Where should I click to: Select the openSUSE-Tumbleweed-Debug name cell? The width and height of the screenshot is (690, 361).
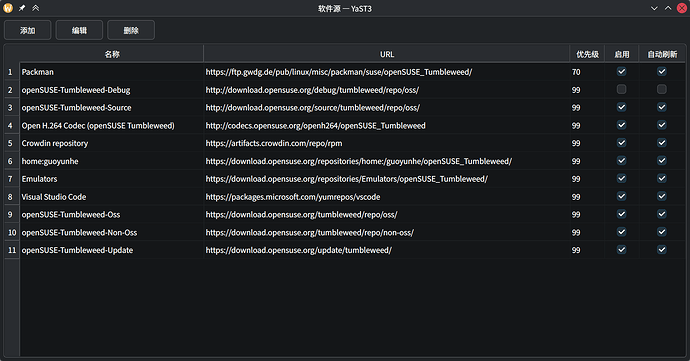point(112,90)
